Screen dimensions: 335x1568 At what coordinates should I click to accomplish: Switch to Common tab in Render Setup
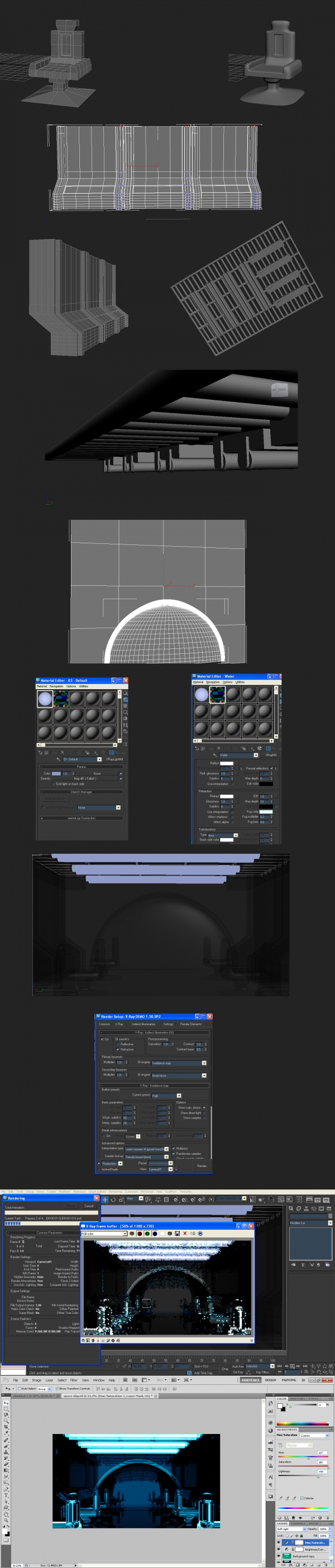105,1025
